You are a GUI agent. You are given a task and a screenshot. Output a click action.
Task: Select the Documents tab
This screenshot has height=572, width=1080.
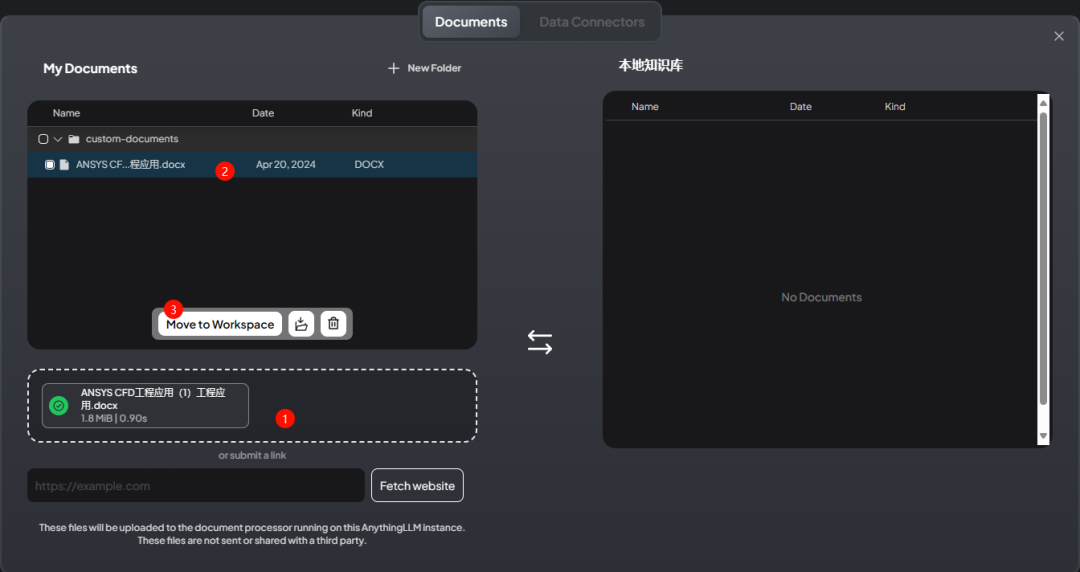click(x=471, y=22)
